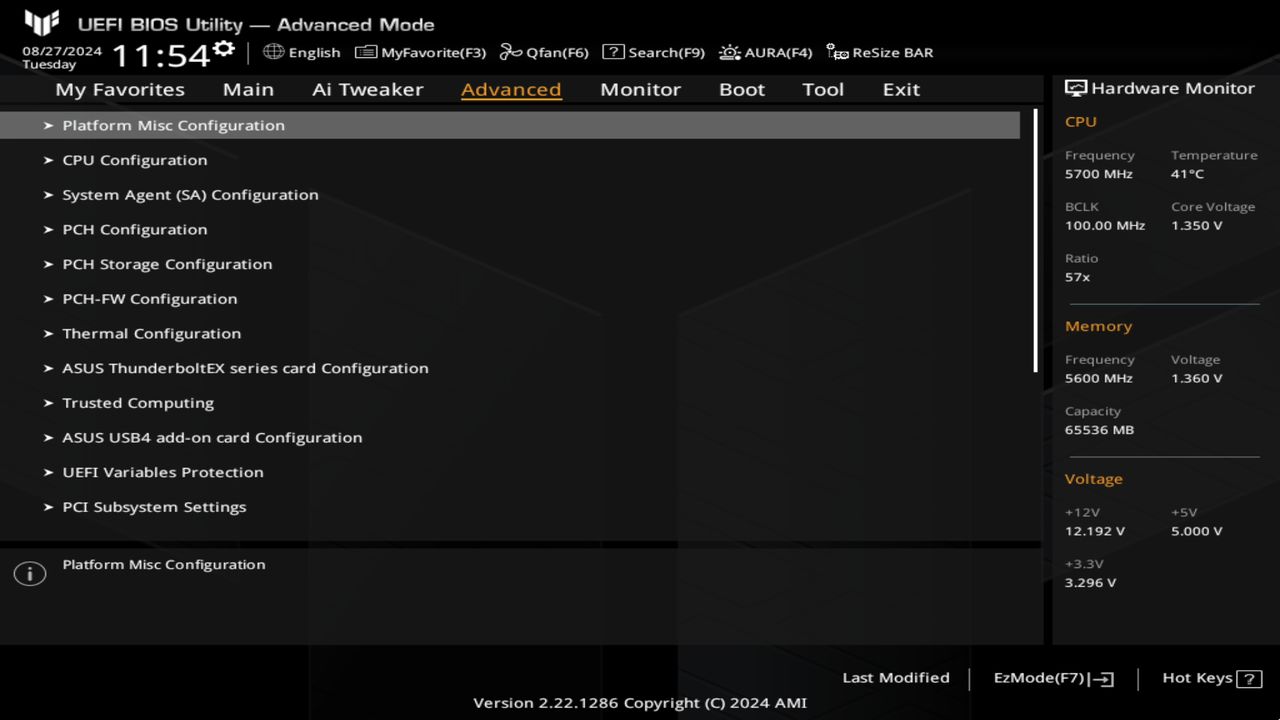This screenshot has width=1280, height=720.
Task: Click the 57x ratio value
Action: pos(1077,277)
